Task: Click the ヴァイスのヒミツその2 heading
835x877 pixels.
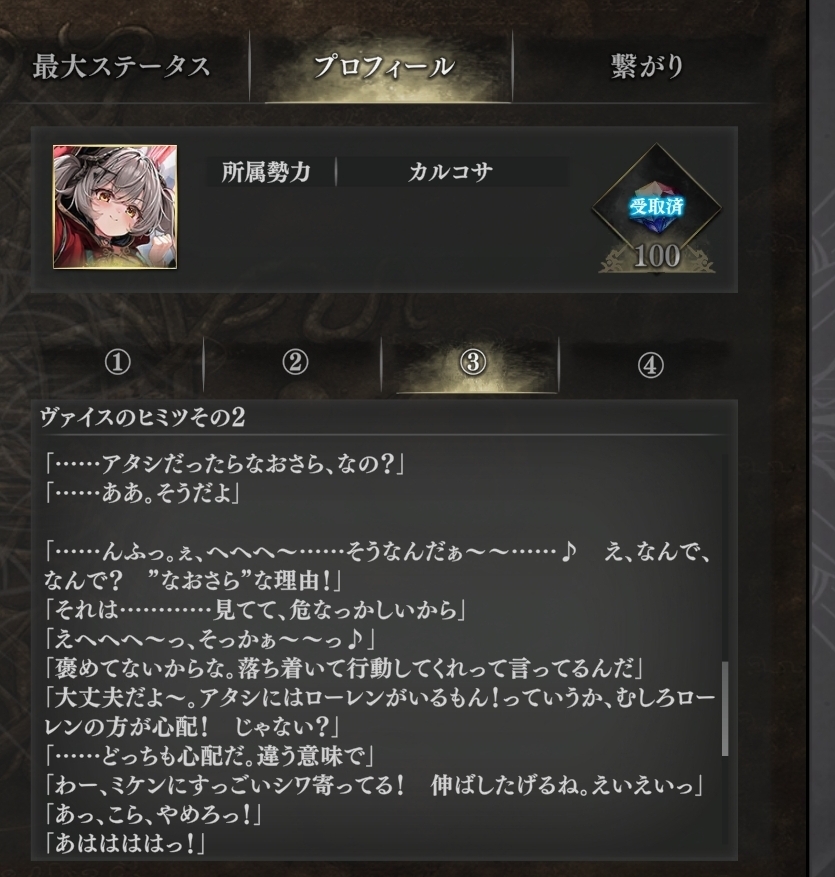Action: pyautogui.click(x=143, y=418)
